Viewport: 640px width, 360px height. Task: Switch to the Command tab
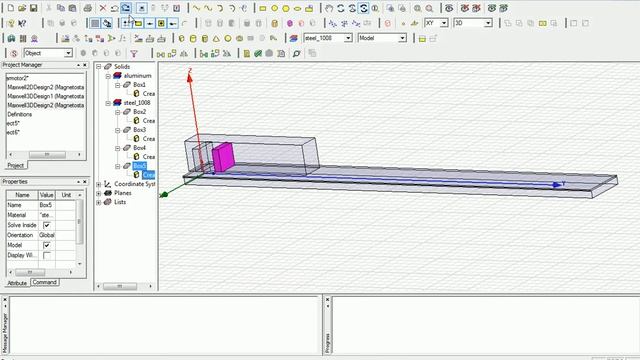coord(44,282)
